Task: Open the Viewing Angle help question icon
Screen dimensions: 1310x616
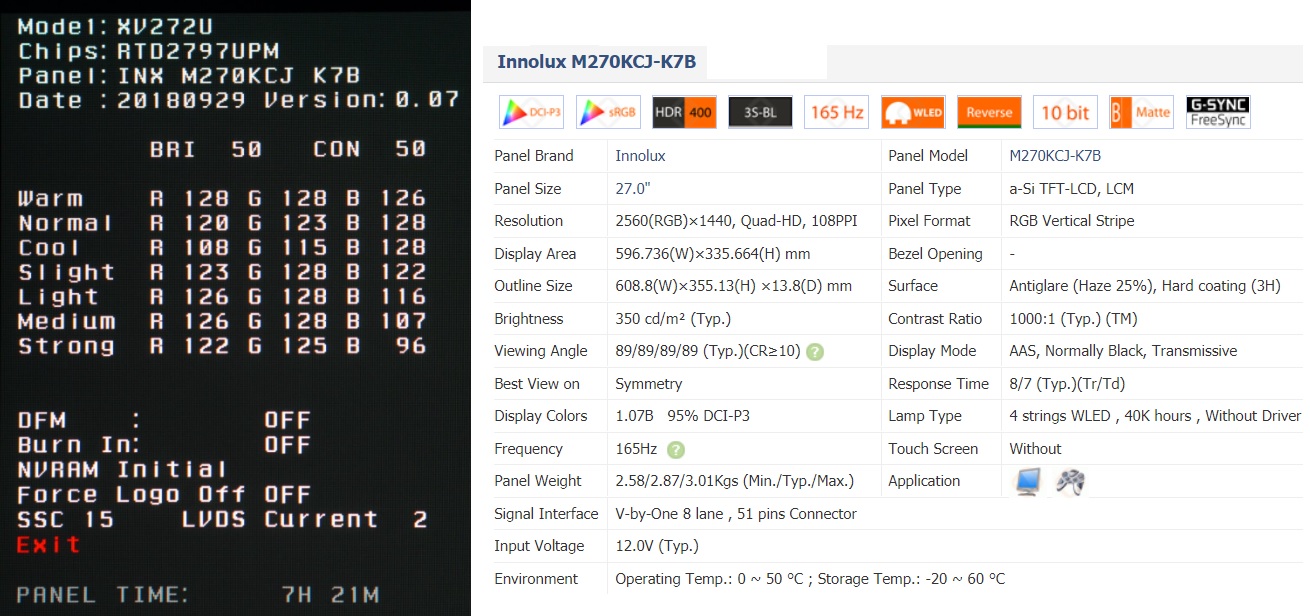Action: pos(815,352)
